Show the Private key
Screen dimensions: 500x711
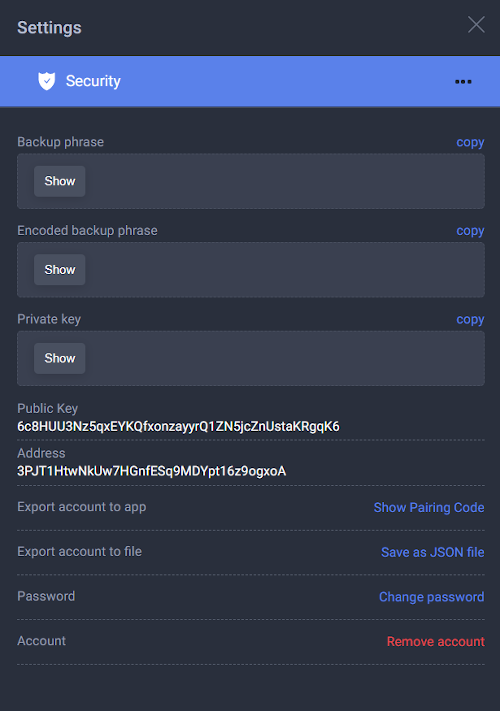pos(59,358)
